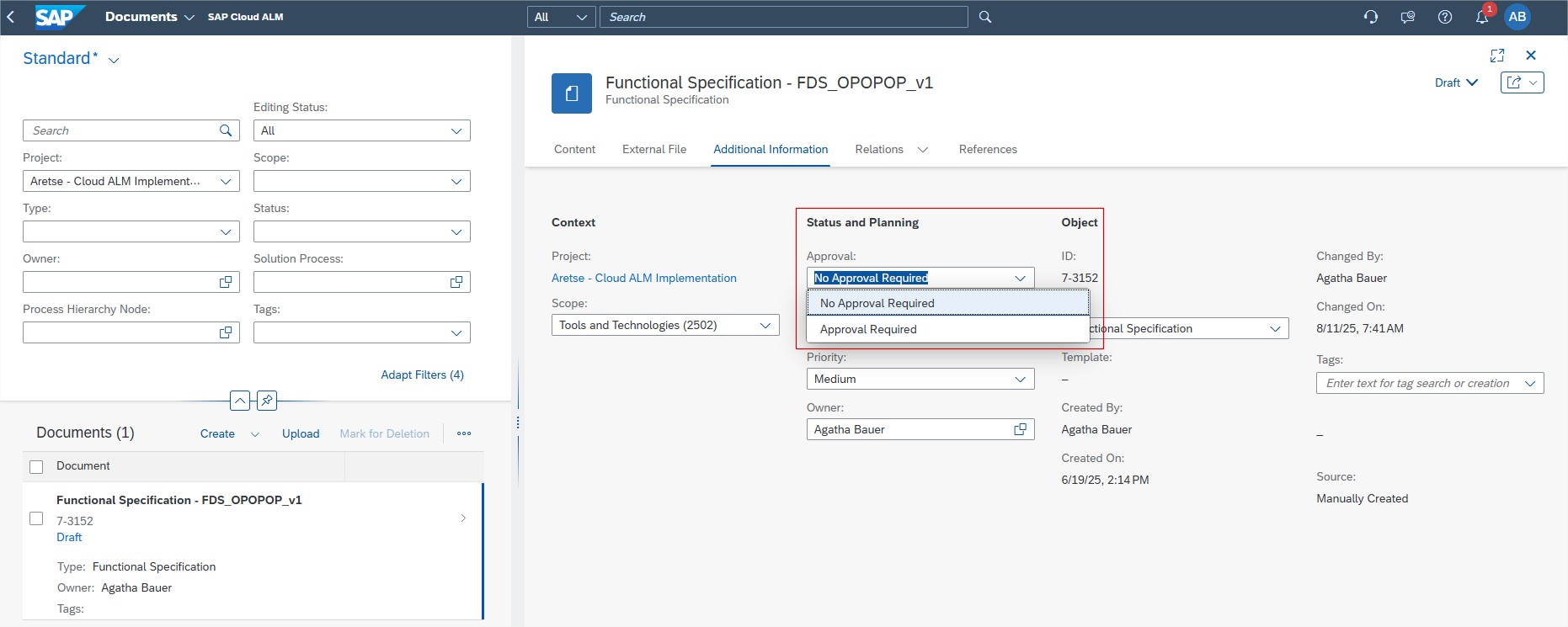The width and height of the screenshot is (1568, 627).
Task: Pin the filter bar header
Action: [267, 401]
